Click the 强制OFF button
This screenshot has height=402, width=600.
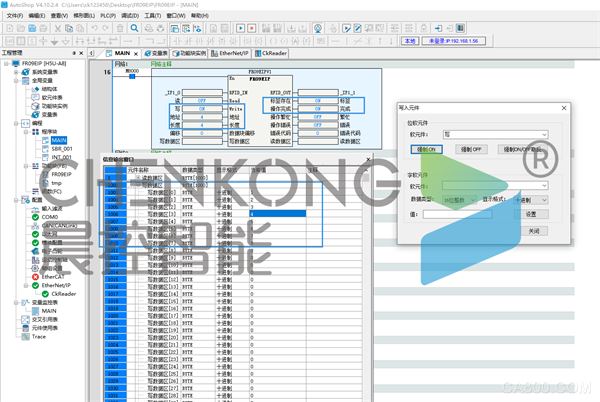pyautogui.click(x=471, y=149)
